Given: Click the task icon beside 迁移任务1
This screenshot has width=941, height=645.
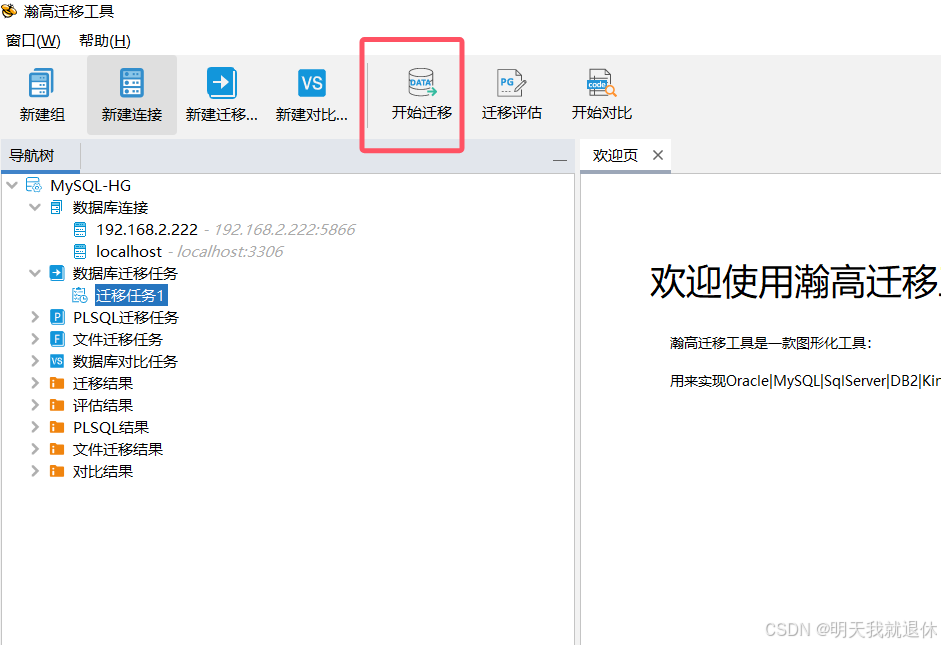Looking at the screenshot, I should (x=80, y=295).
